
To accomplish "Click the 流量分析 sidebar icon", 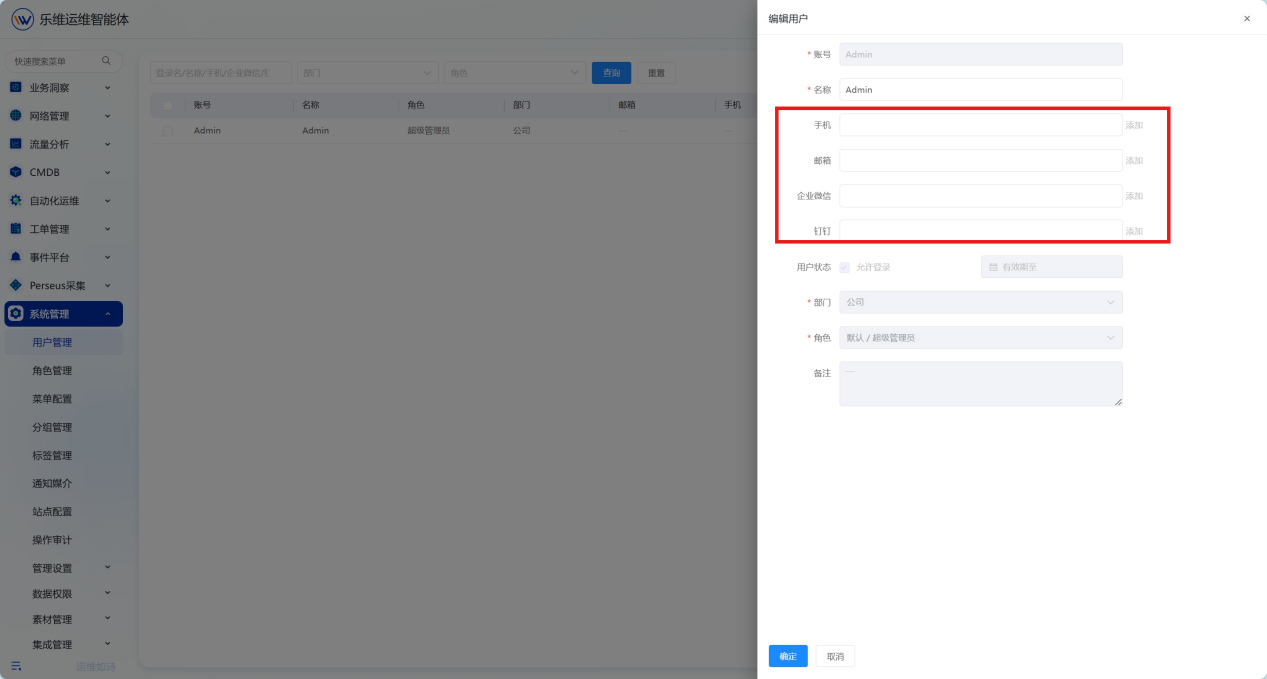I will [16, 144].
